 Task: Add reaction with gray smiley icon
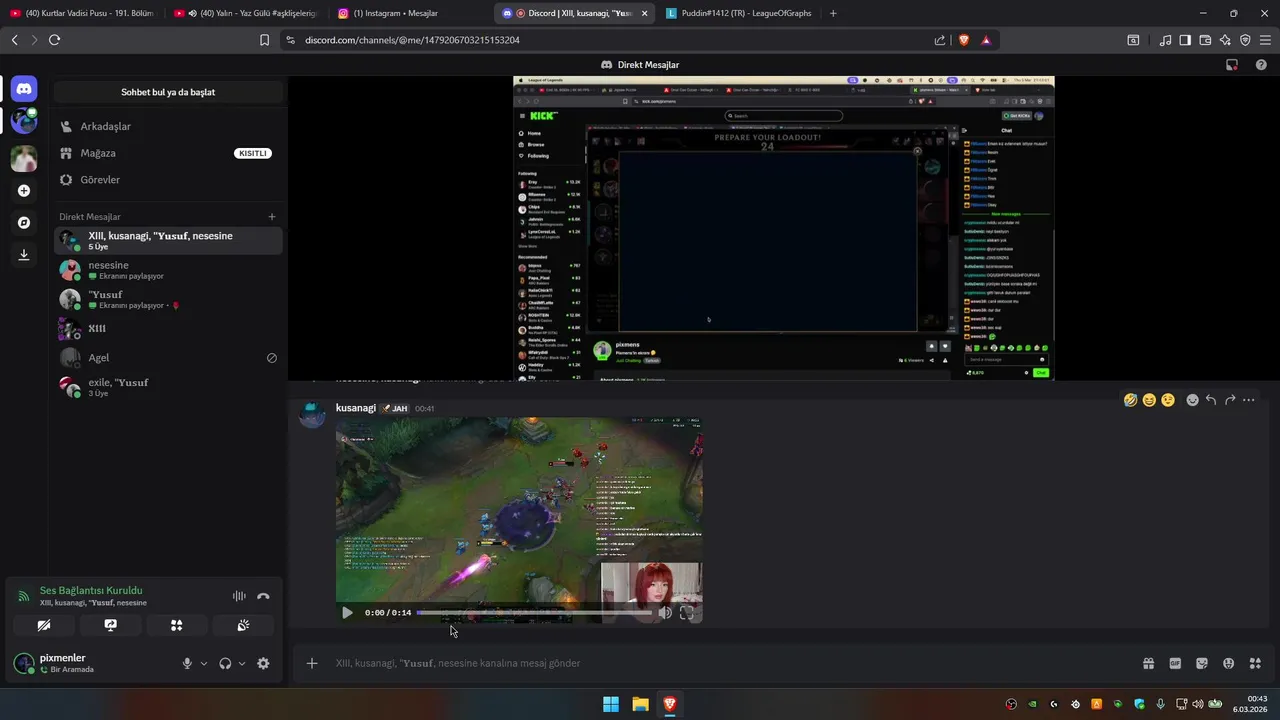pos(1192,400)
